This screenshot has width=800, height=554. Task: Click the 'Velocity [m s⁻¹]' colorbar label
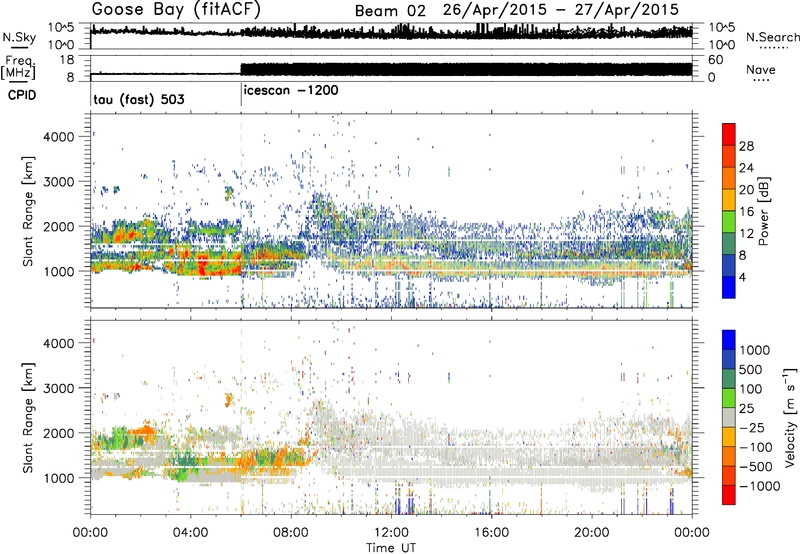pyautogui.click(x=790, y=417)
